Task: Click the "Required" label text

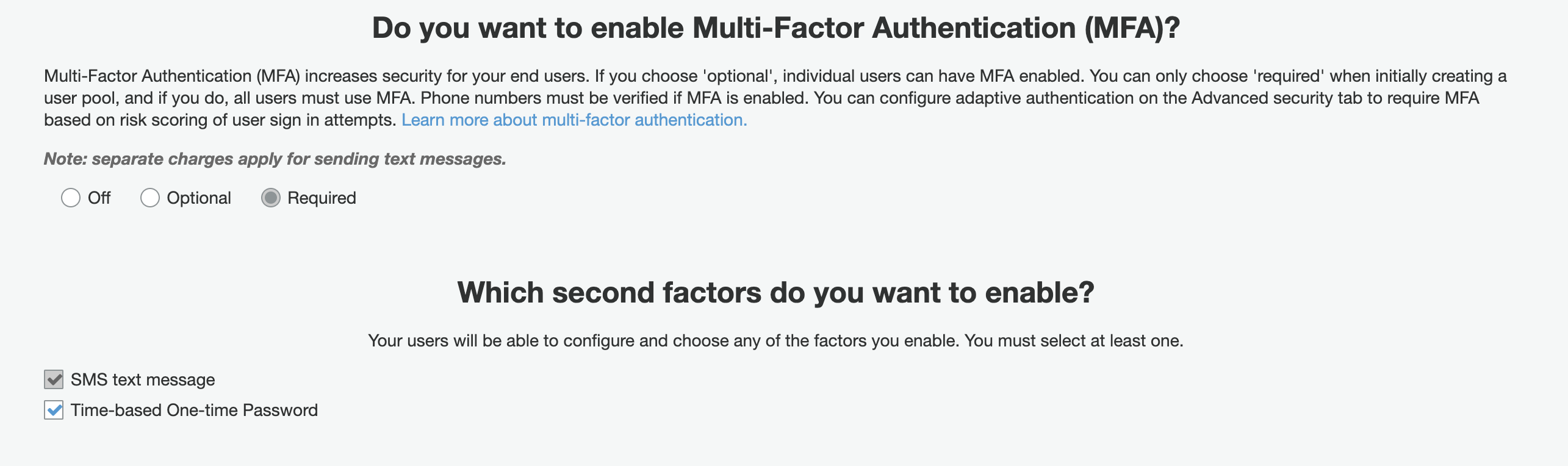Action: point(322,198)
